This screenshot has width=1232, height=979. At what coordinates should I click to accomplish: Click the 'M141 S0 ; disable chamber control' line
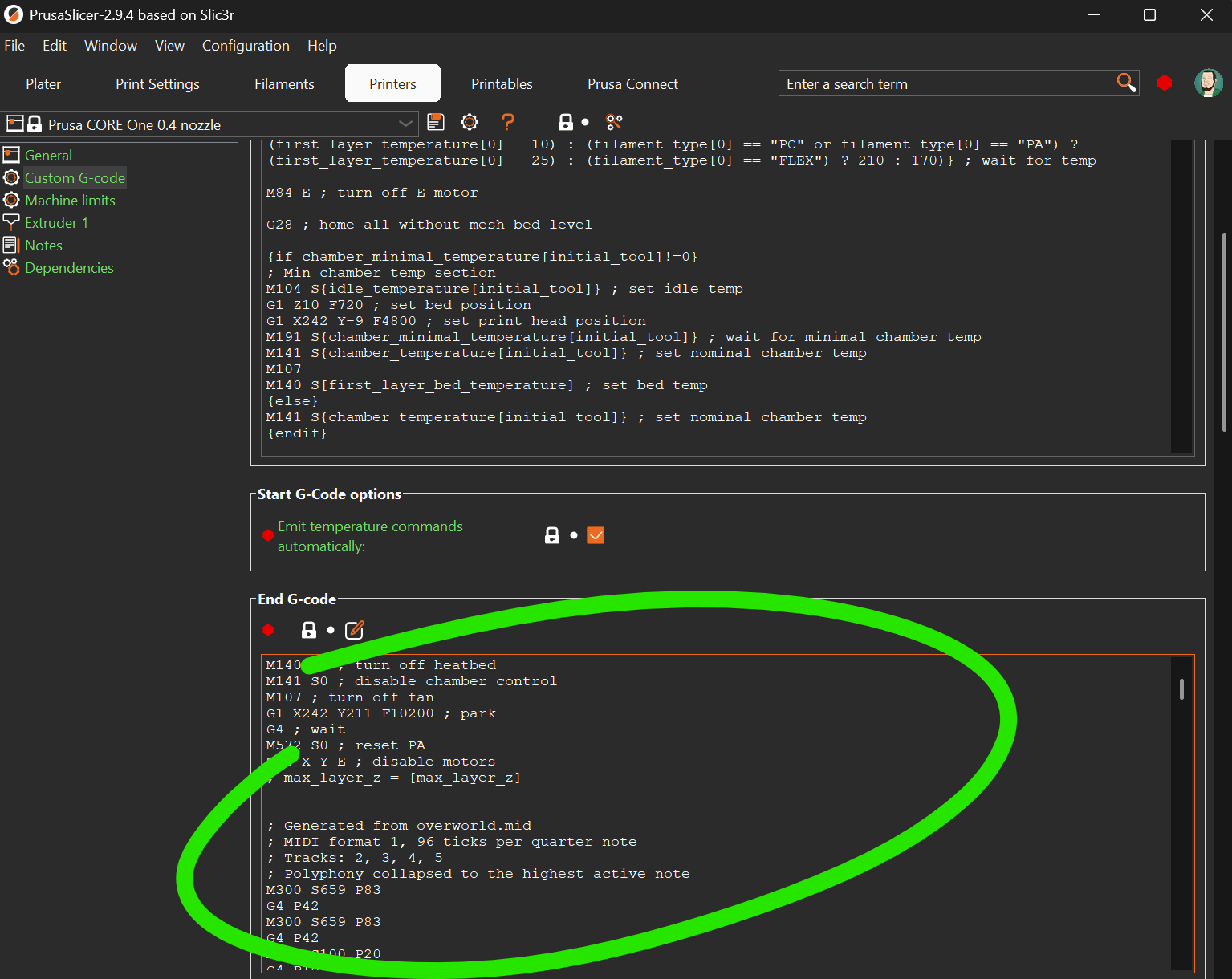[411, 681]
